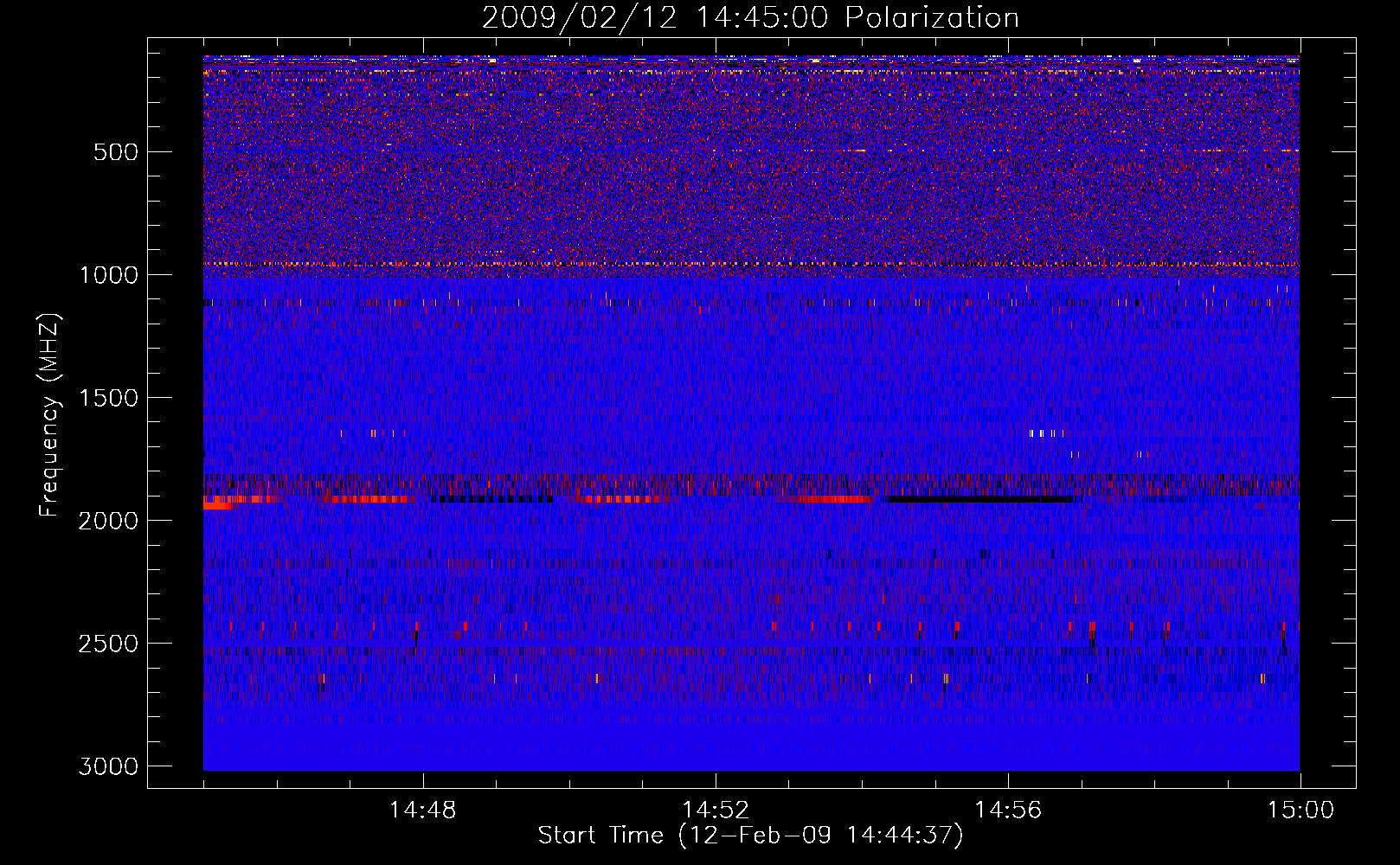Click the 500 frequency tick label
1400x865 pixels.
click(x=116, y=152)
